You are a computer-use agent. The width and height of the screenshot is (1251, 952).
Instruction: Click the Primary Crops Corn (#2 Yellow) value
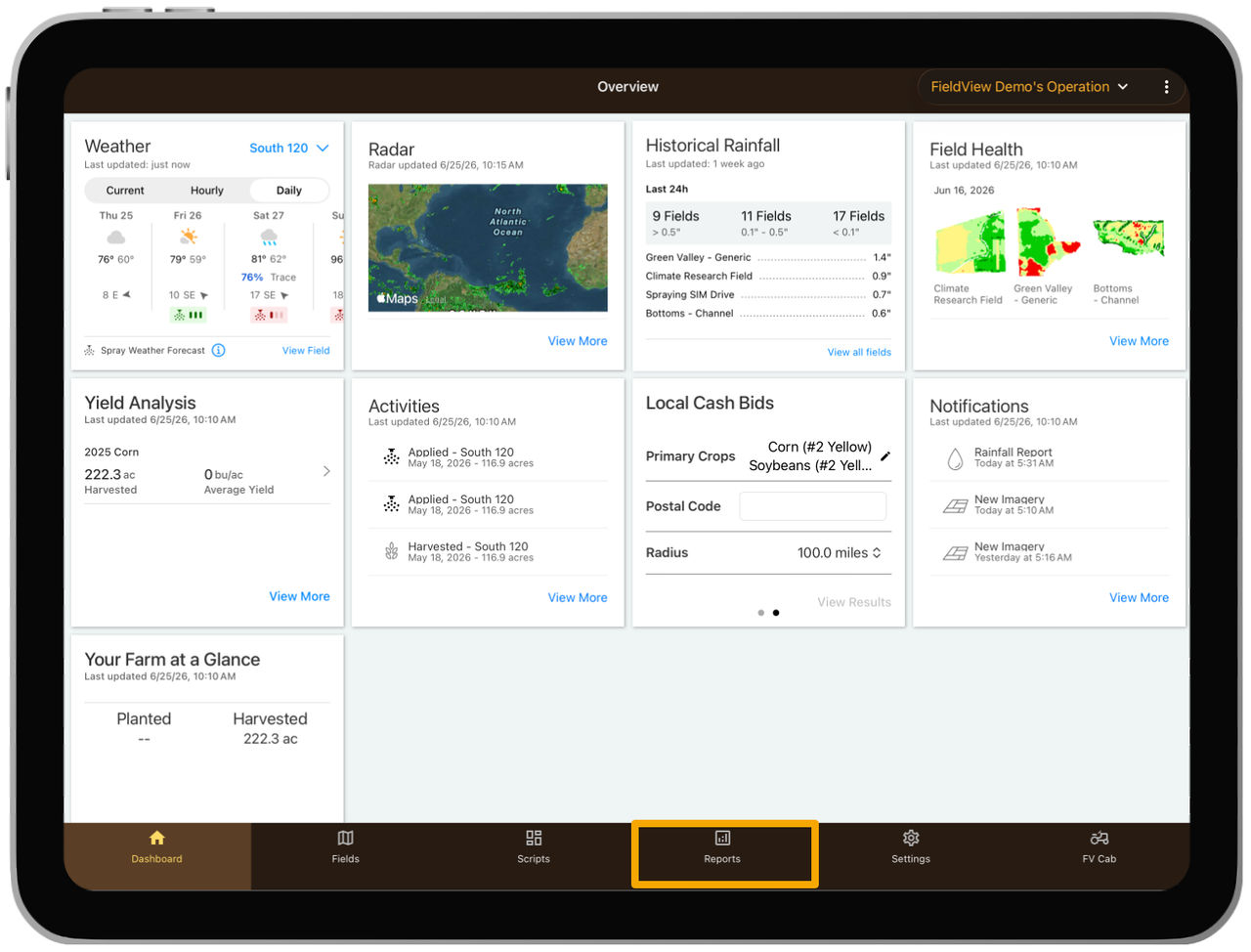click(820, 447)
